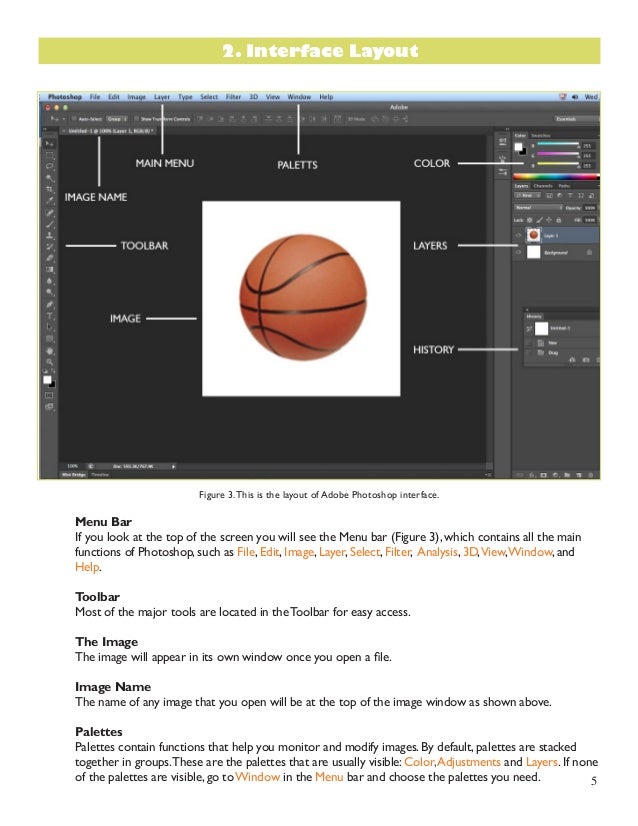This screenshot has height=826, width=638.
Task: Click the toolbar foreground color swatch
Action: tap(47, 380)
